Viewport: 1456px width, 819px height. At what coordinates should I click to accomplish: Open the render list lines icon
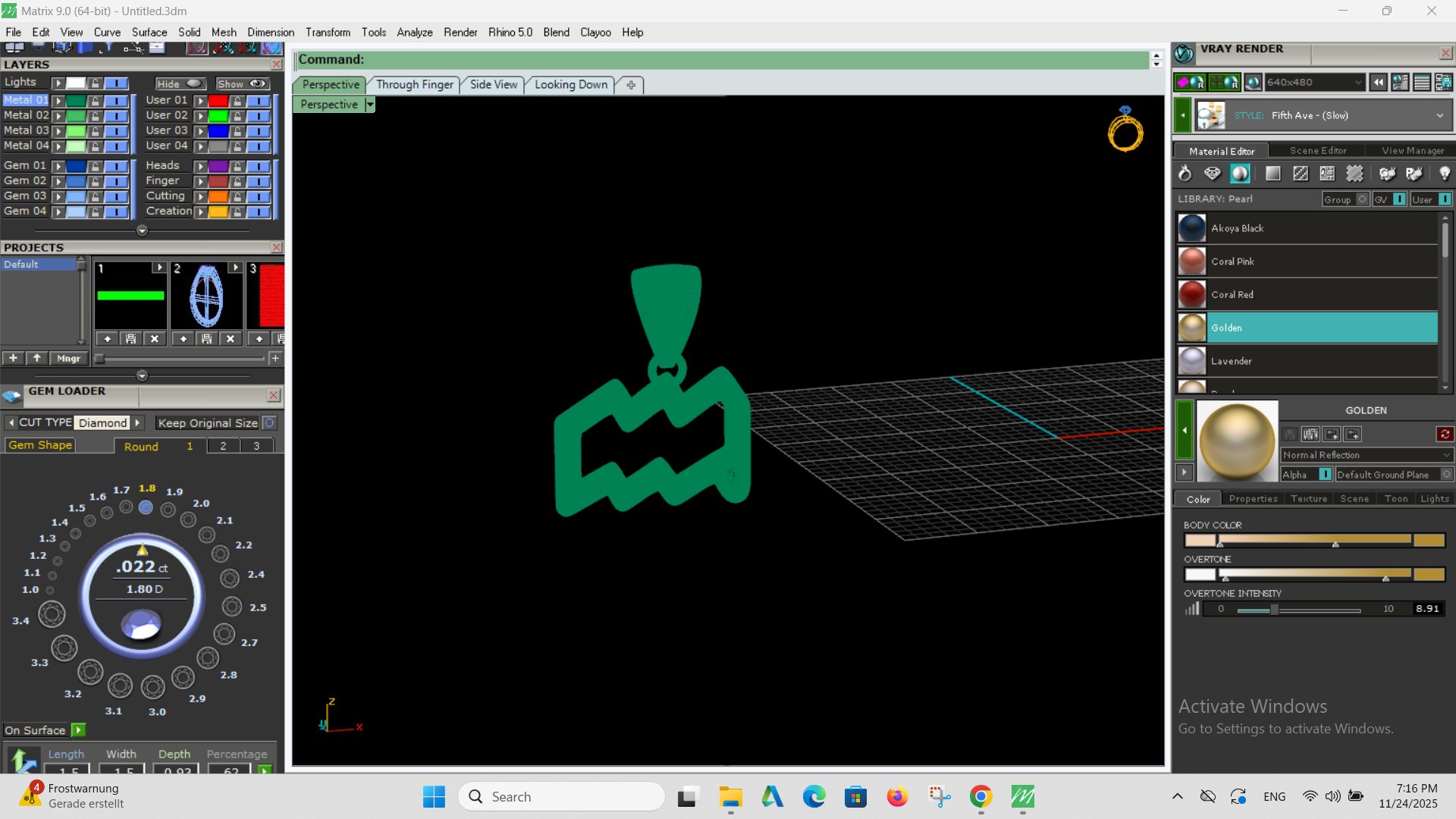(1422, 82)
